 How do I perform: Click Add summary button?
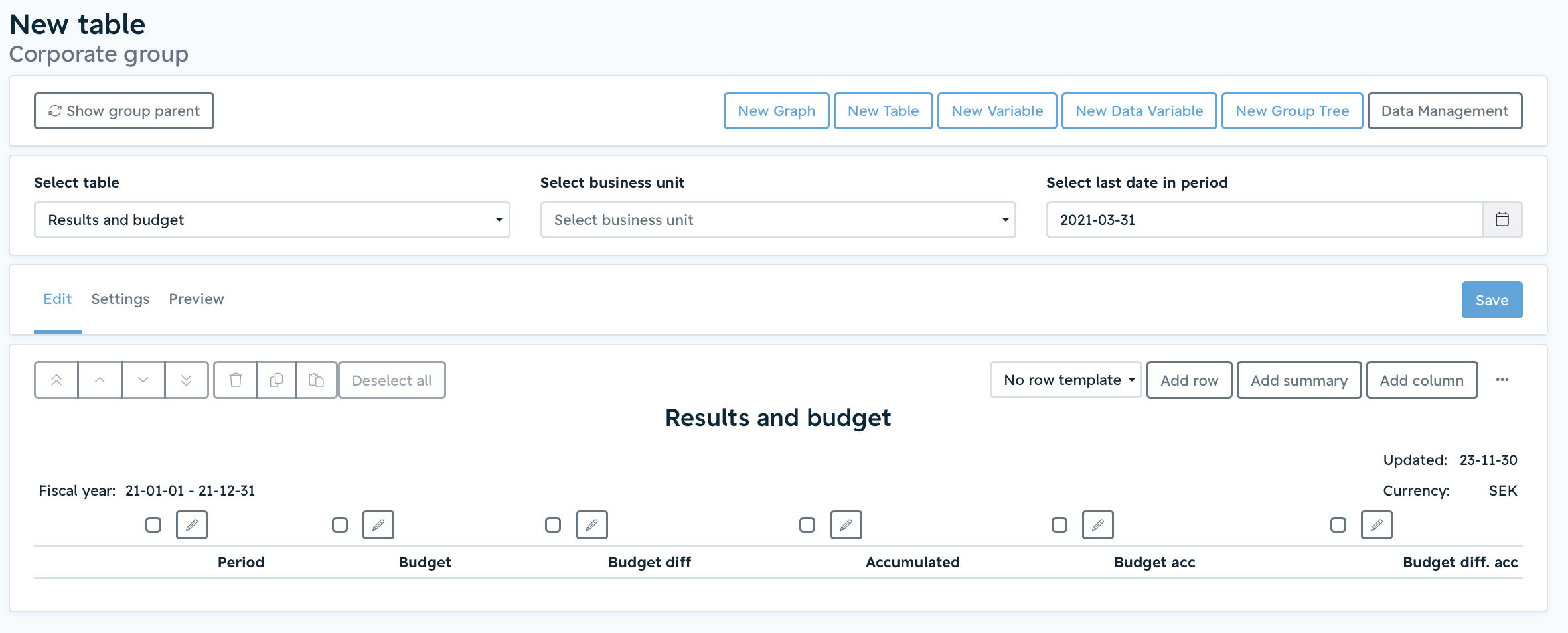(x=1299, y=380)
